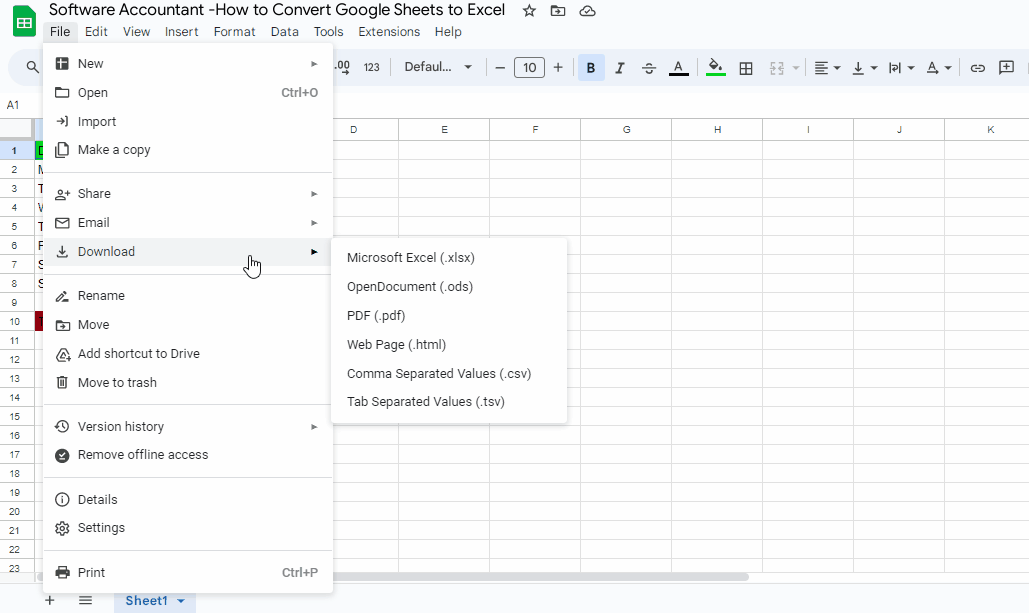This screenshot has height=613, width=1029.
Task: Open the font size dropdown
Action: (x=529, y=67)
